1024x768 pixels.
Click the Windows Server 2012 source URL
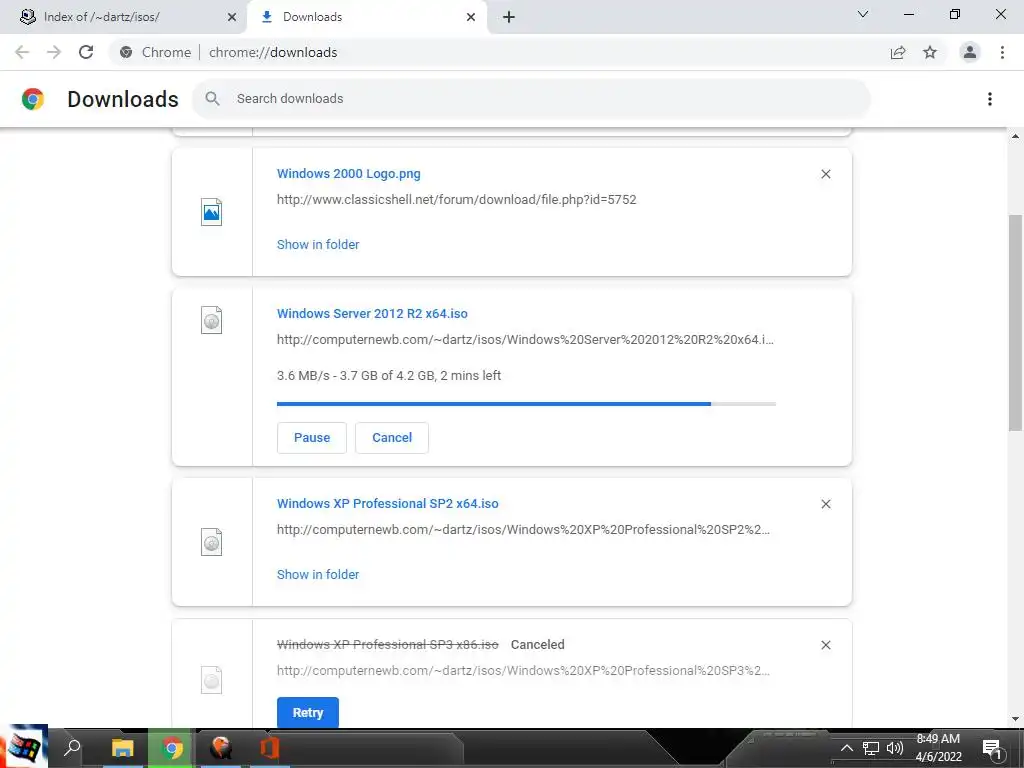[525, 340]
